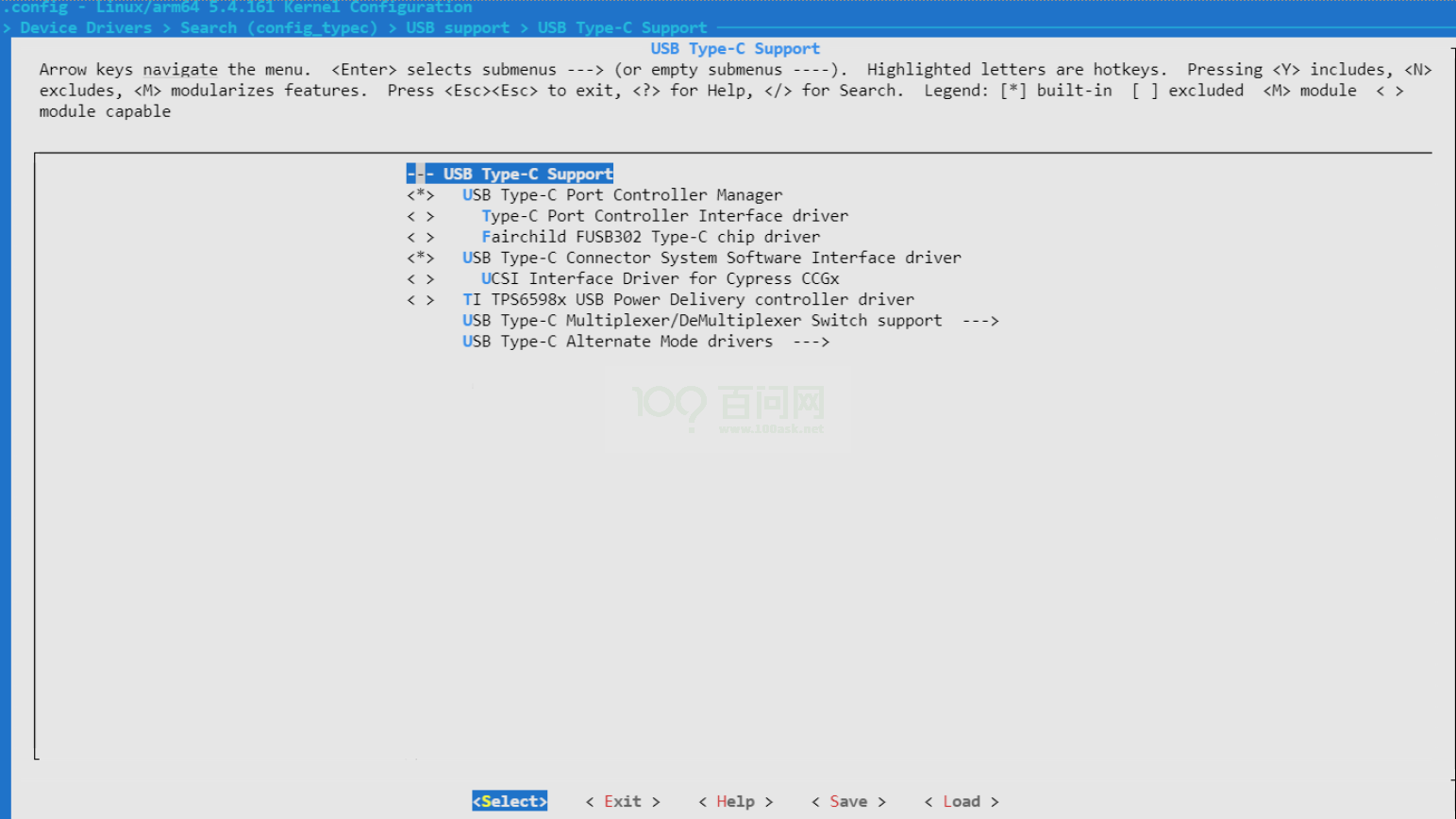Load a saved configuration file

click(x=961, y=801)
